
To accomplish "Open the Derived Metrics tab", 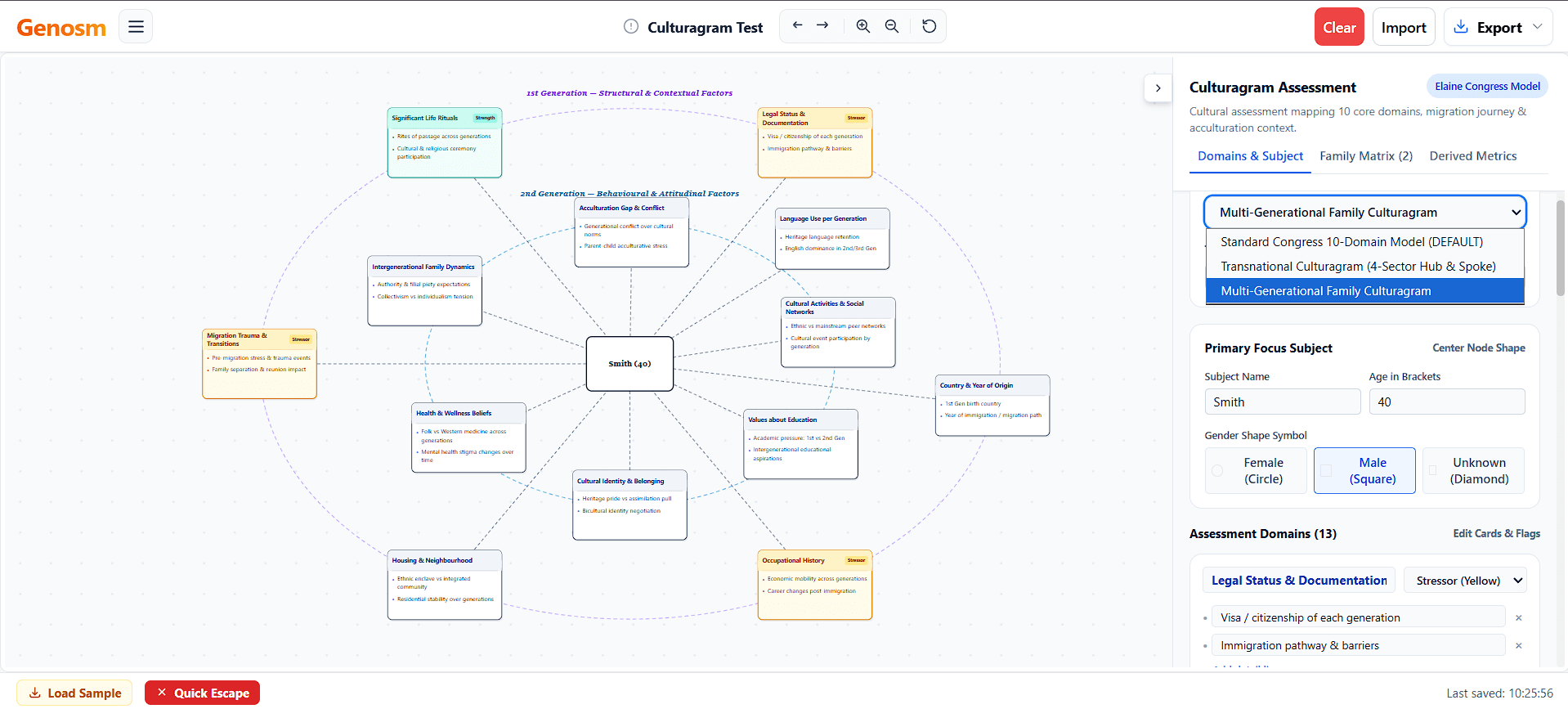I will (1472, 156).
